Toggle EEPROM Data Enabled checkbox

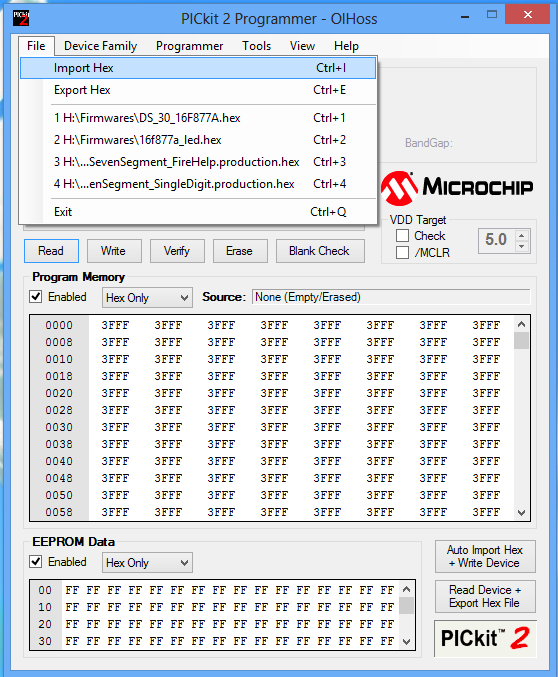coord(36,562)
